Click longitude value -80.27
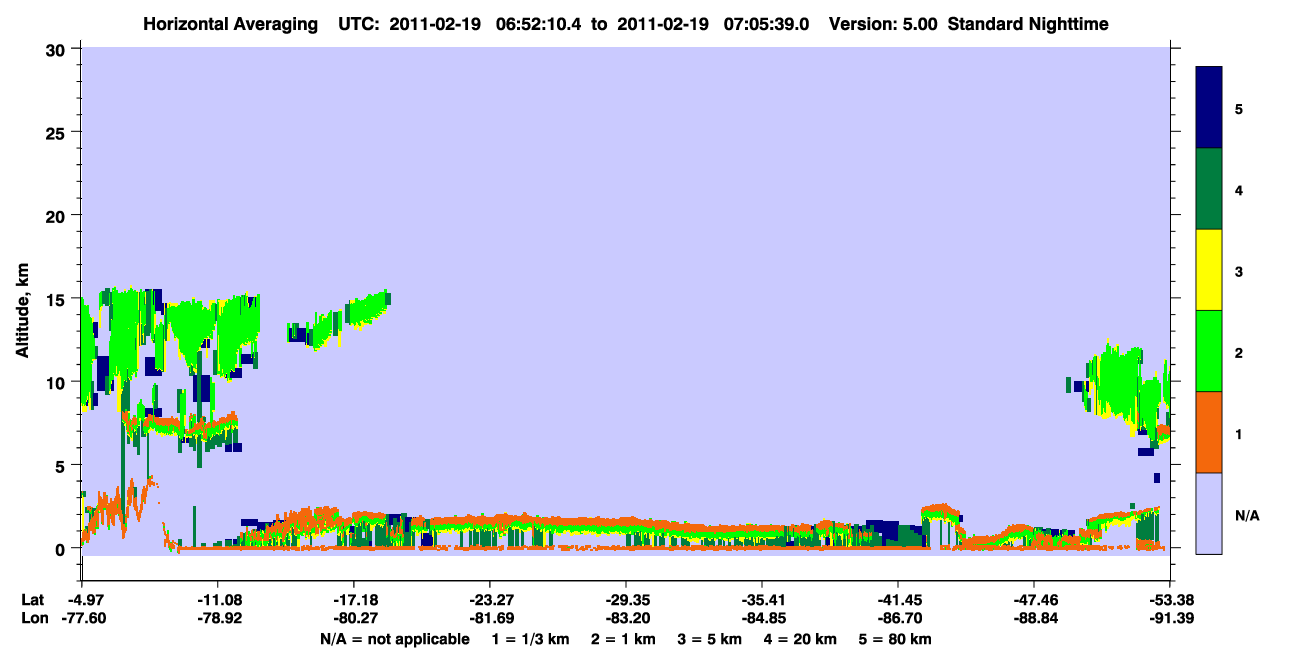 tap(353, 618)
